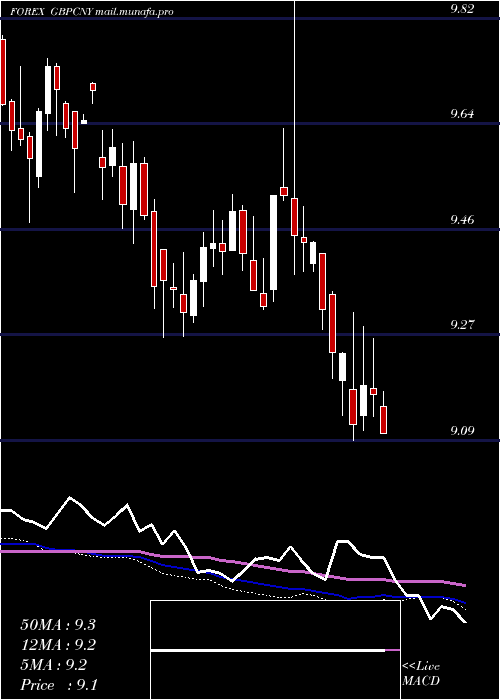Click the '12MA : 9.2' reading

coord(58,645)
